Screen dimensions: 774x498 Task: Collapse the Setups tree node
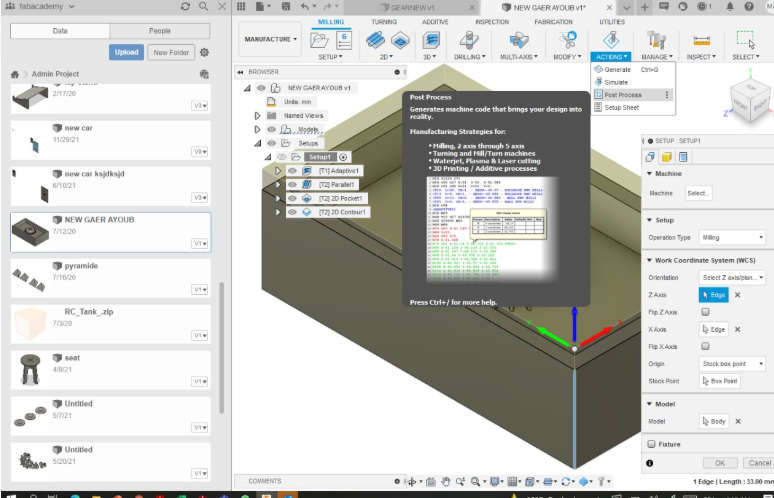[257, 143]
